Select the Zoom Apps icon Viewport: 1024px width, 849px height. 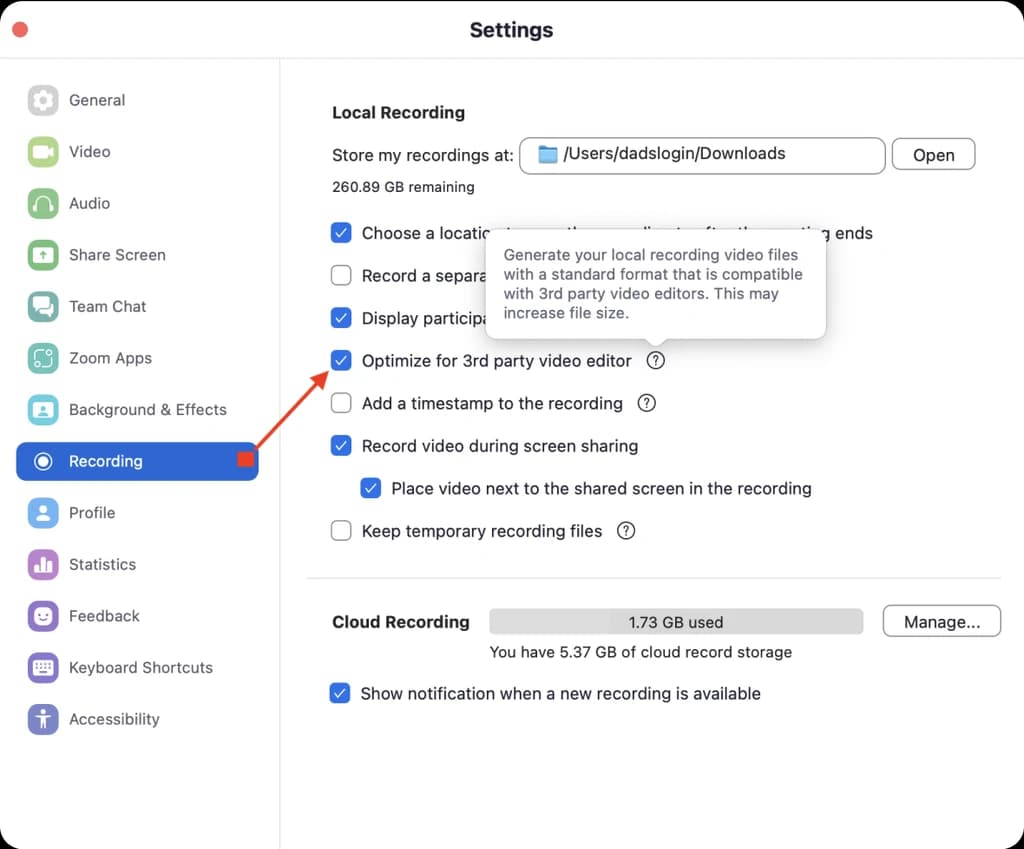(x=43, y=358)
